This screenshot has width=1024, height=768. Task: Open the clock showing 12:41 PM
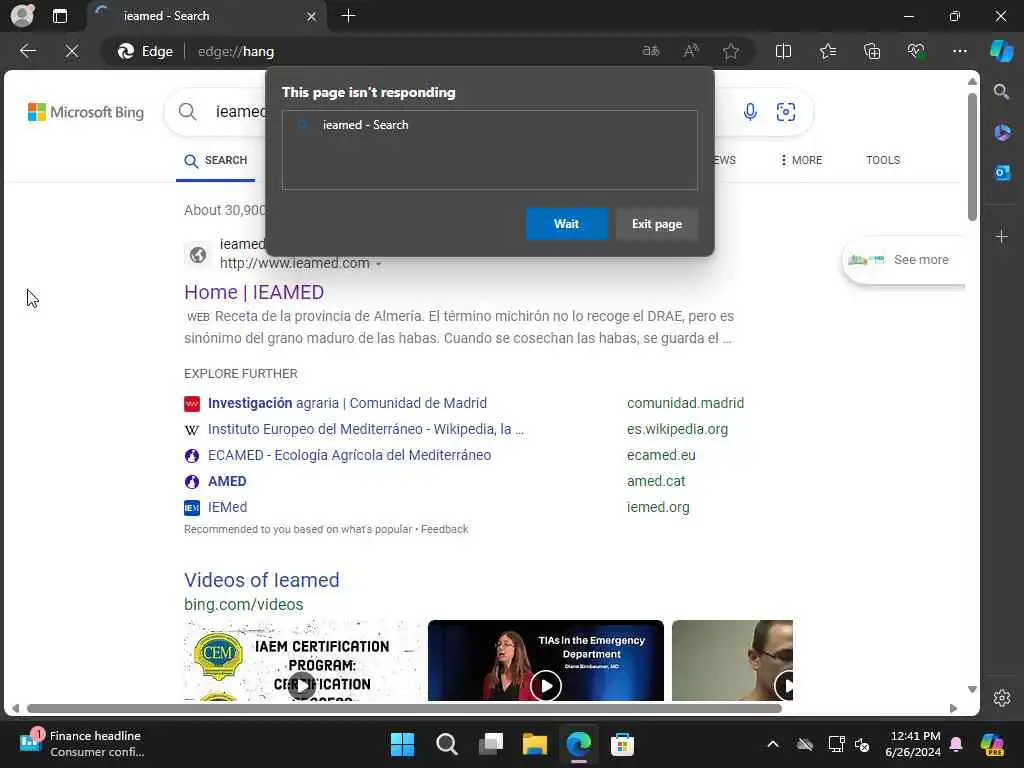tap(913, 744)
